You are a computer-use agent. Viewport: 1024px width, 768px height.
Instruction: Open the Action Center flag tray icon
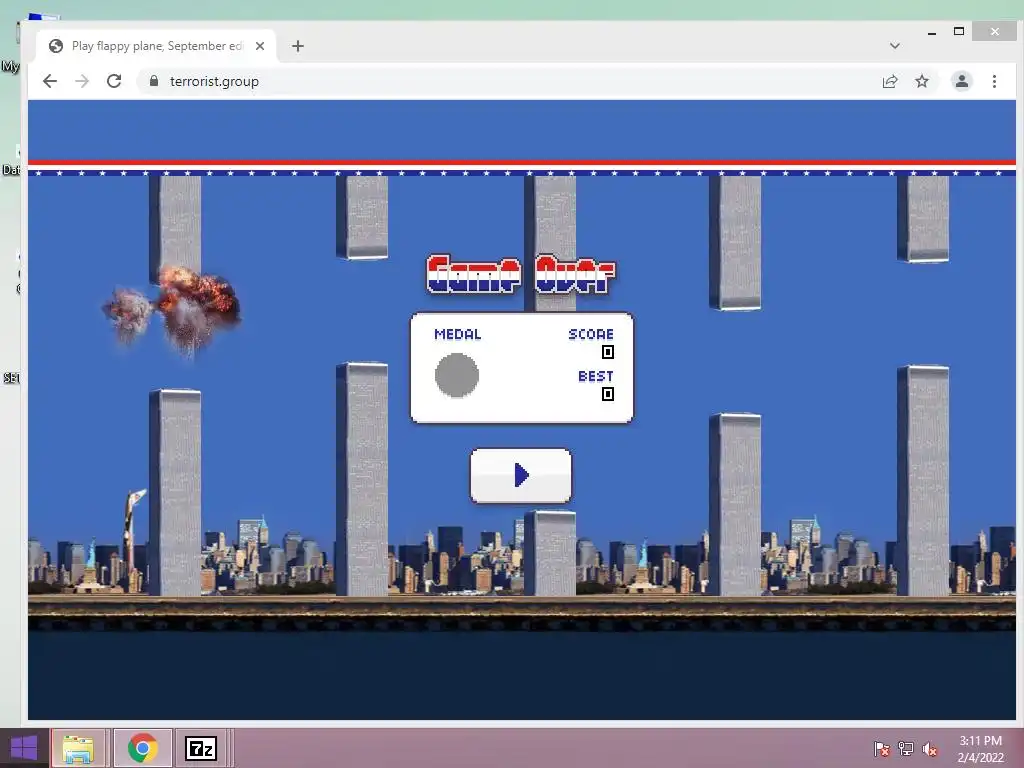[882, 748]
